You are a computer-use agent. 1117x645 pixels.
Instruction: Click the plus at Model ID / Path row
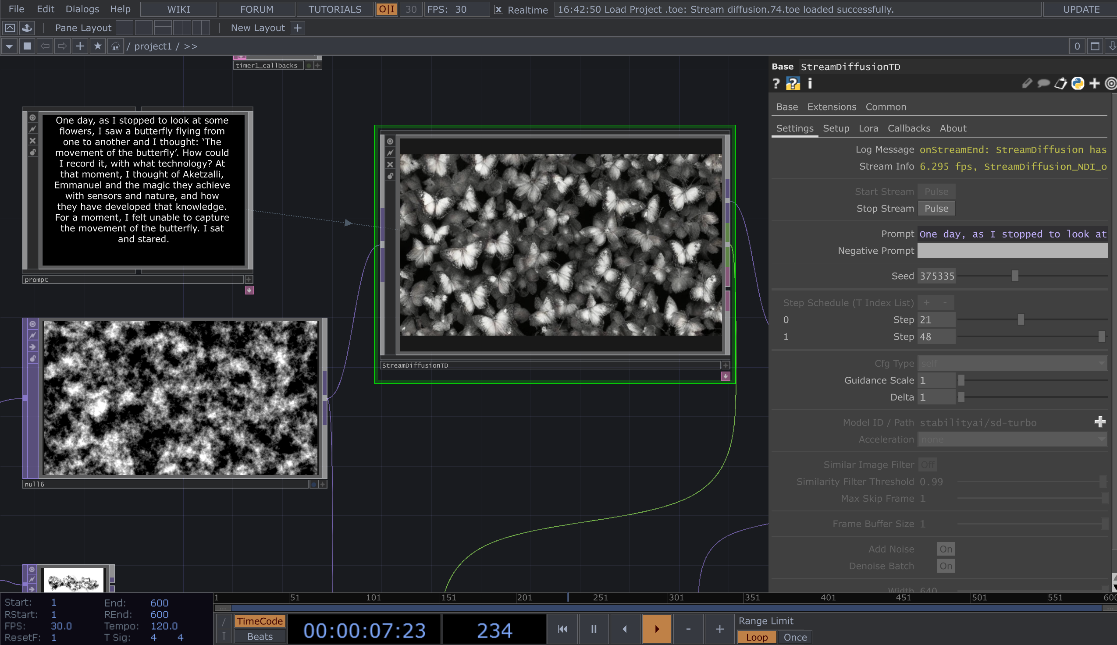(1100, 422)
